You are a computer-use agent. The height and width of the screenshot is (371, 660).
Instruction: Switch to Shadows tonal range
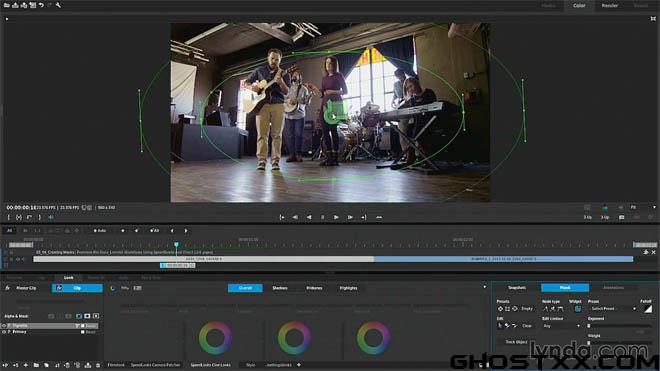pos(280,288)
